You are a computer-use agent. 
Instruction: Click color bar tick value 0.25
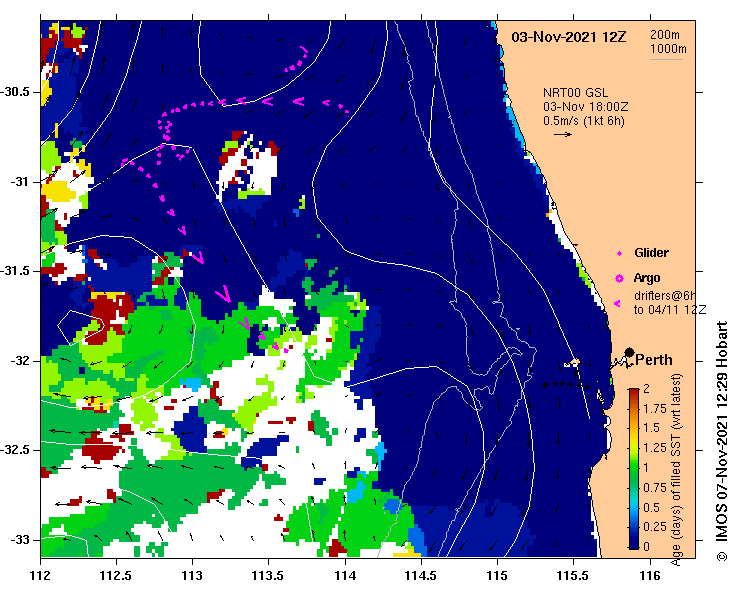[655, 527]
